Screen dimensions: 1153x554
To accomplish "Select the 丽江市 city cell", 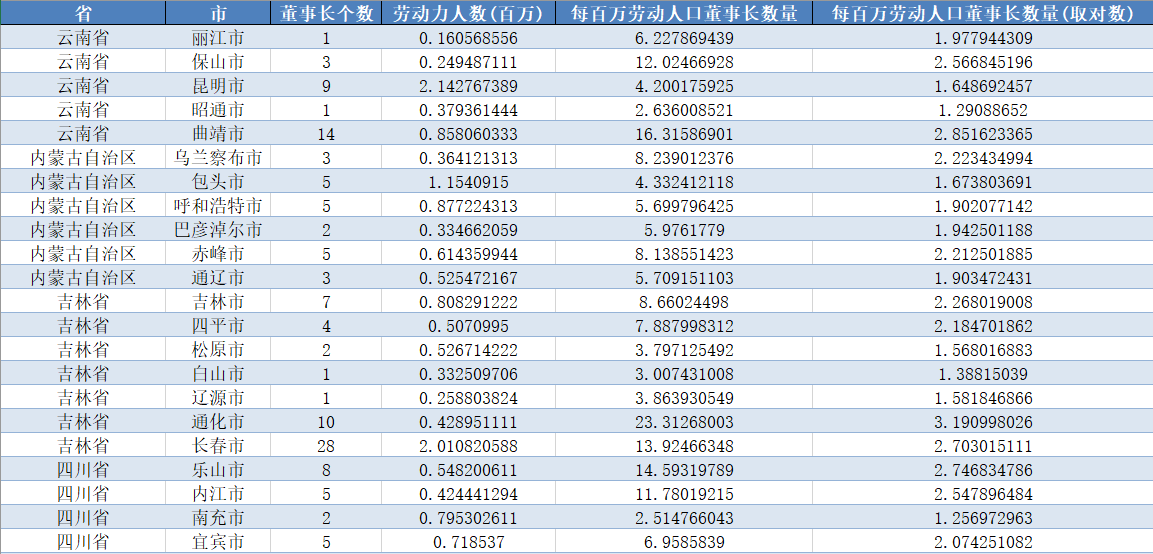I will tap(218, 38).
